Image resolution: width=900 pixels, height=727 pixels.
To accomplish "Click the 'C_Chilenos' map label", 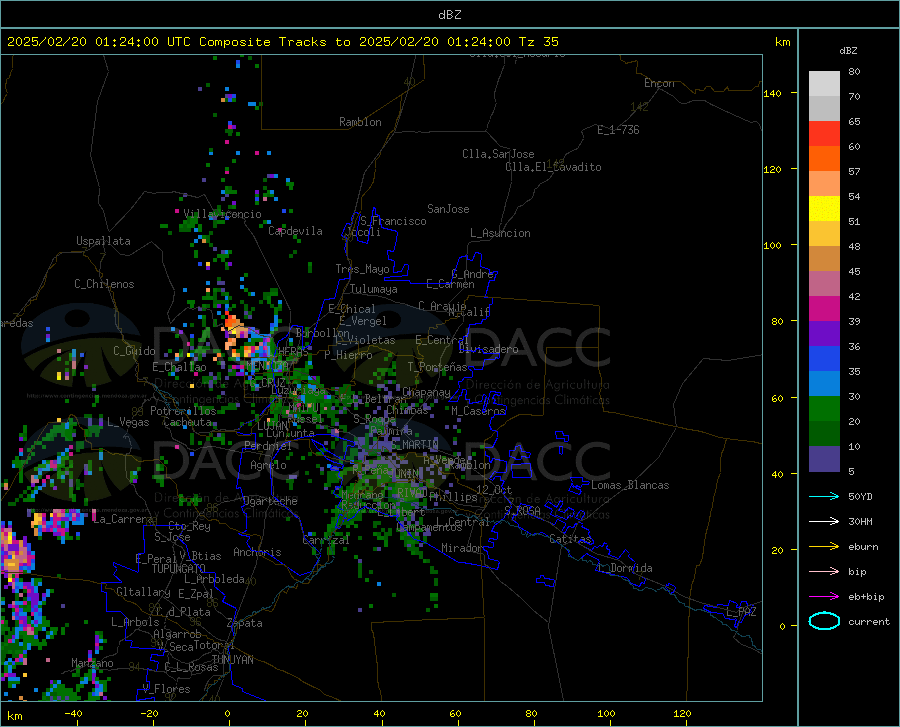I will pyautogui.click(x=104, y=283).
